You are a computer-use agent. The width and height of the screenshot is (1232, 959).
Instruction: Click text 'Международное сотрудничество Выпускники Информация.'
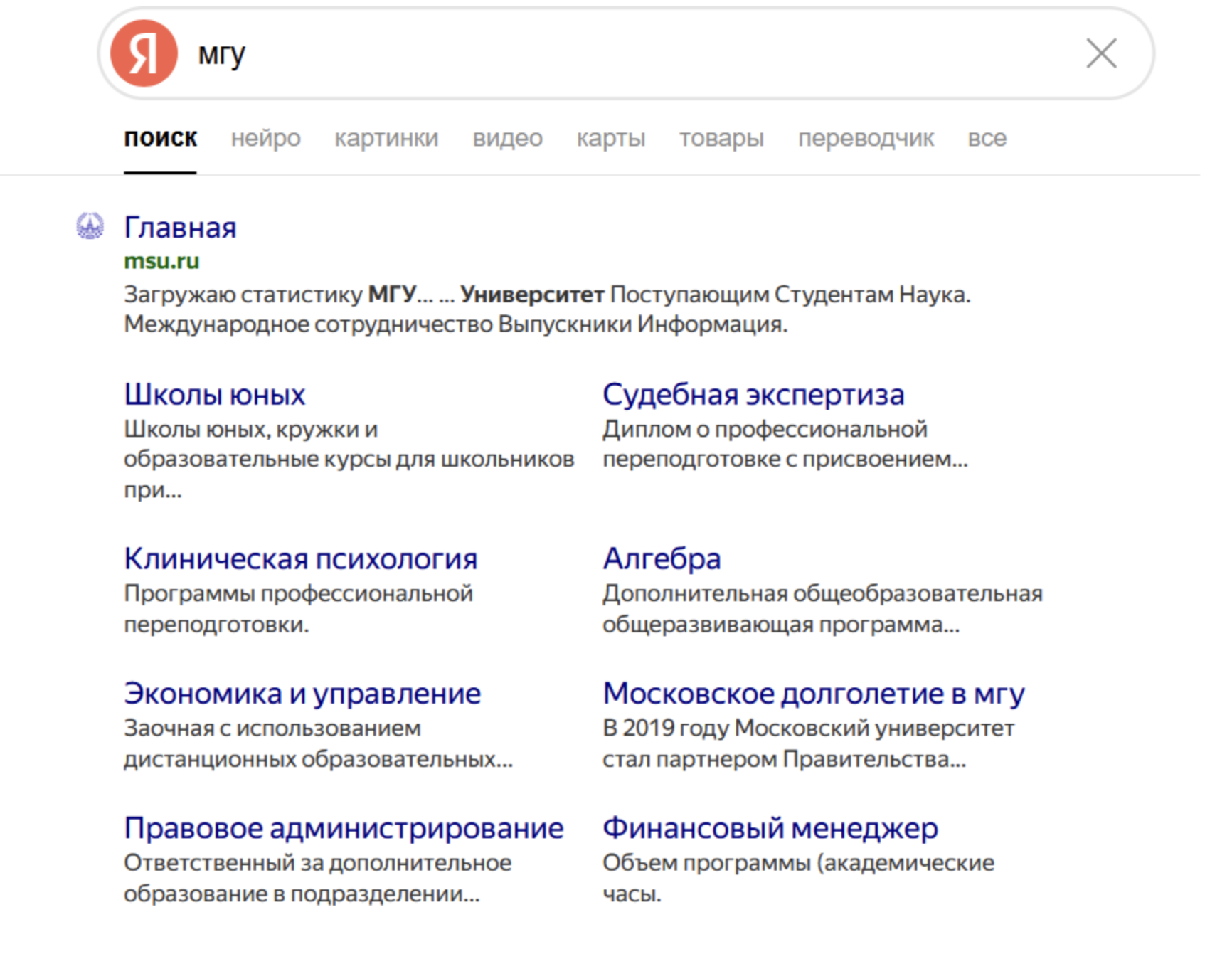[x=456, y=324]
